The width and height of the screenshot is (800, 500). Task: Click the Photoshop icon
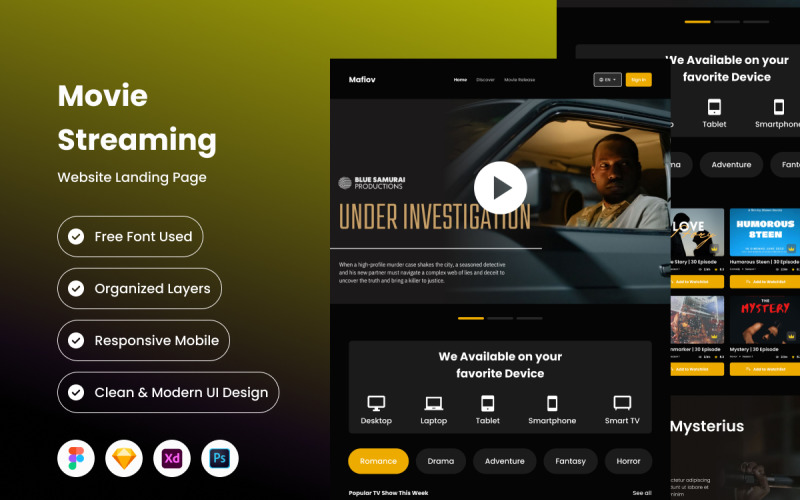(220, 458)
